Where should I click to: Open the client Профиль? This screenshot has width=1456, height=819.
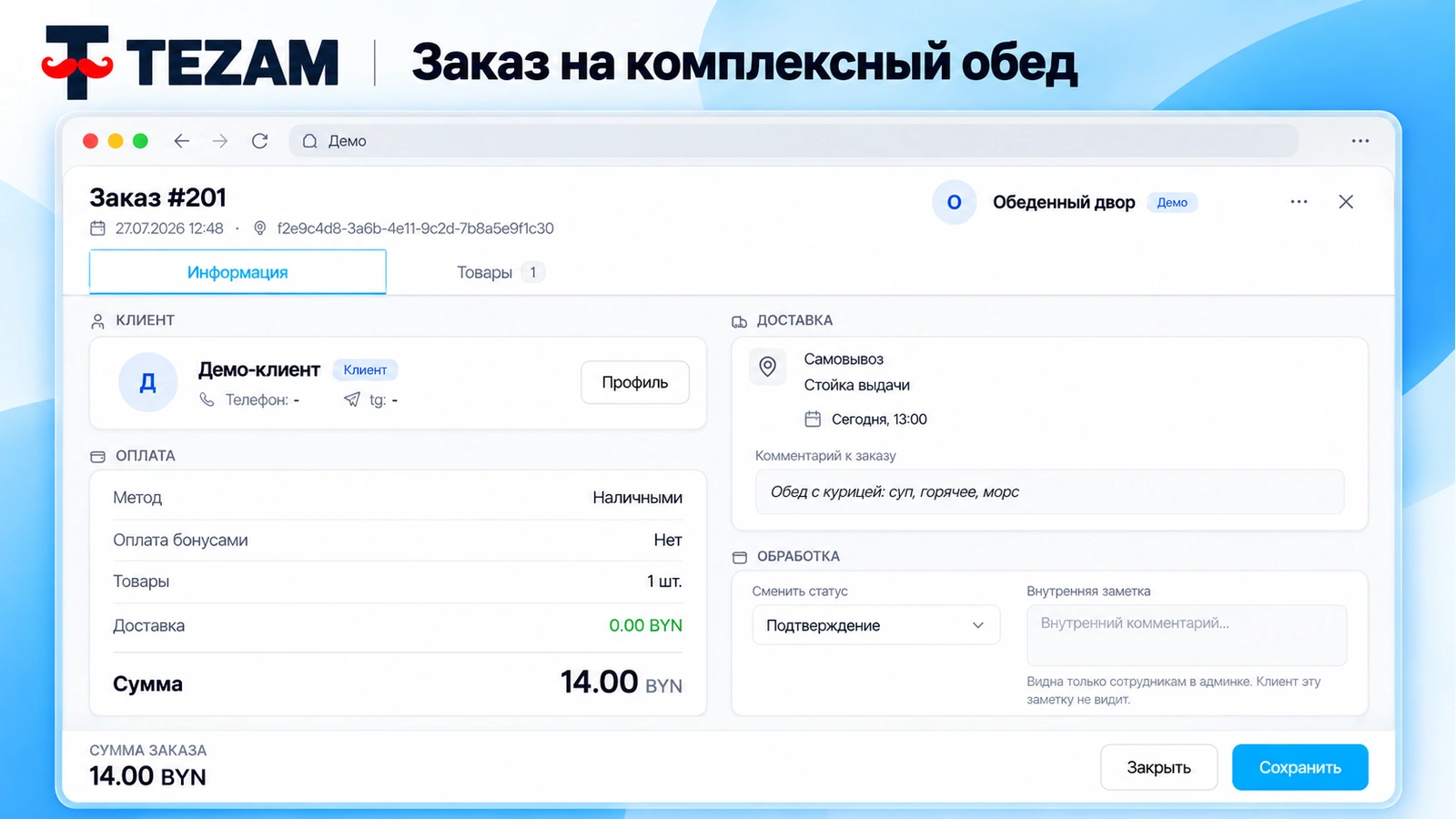click(x=635, y=382)
